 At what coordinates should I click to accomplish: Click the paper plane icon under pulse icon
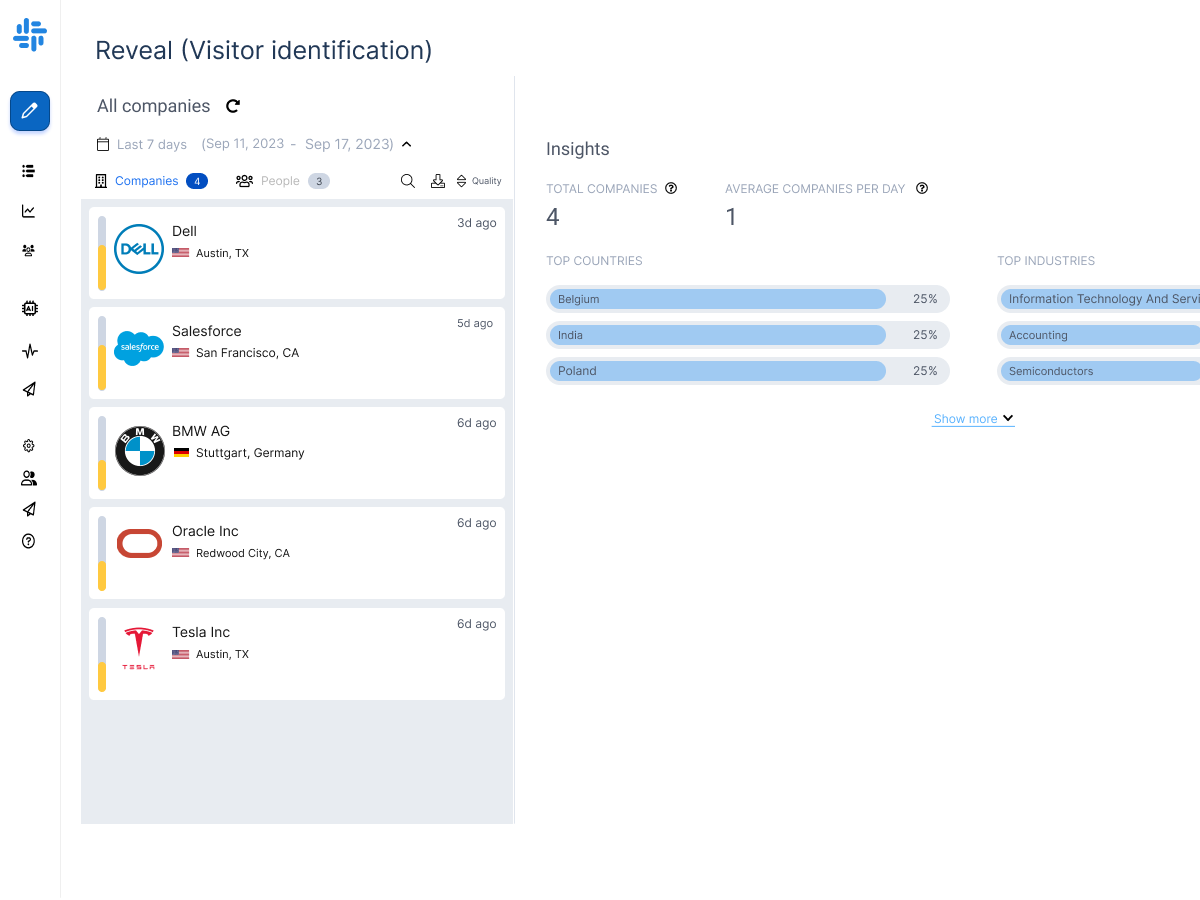pyautogui.click(x=29, y=390)
